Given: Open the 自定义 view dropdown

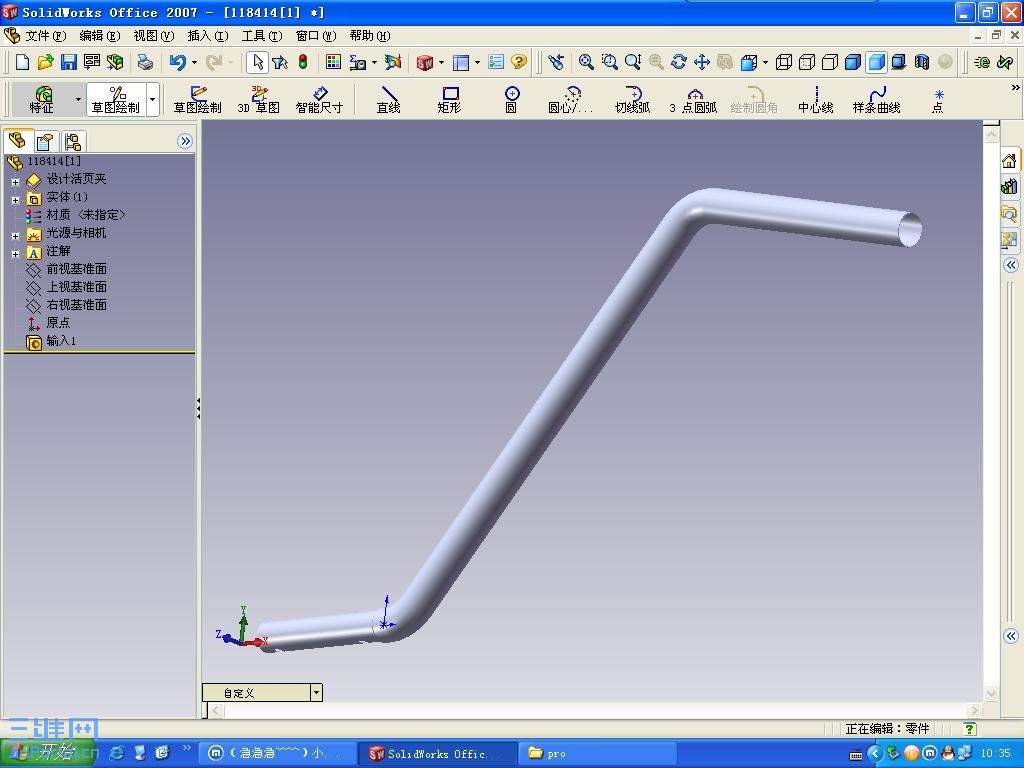Looking at the screenshot, I should (x=316, y=692).
